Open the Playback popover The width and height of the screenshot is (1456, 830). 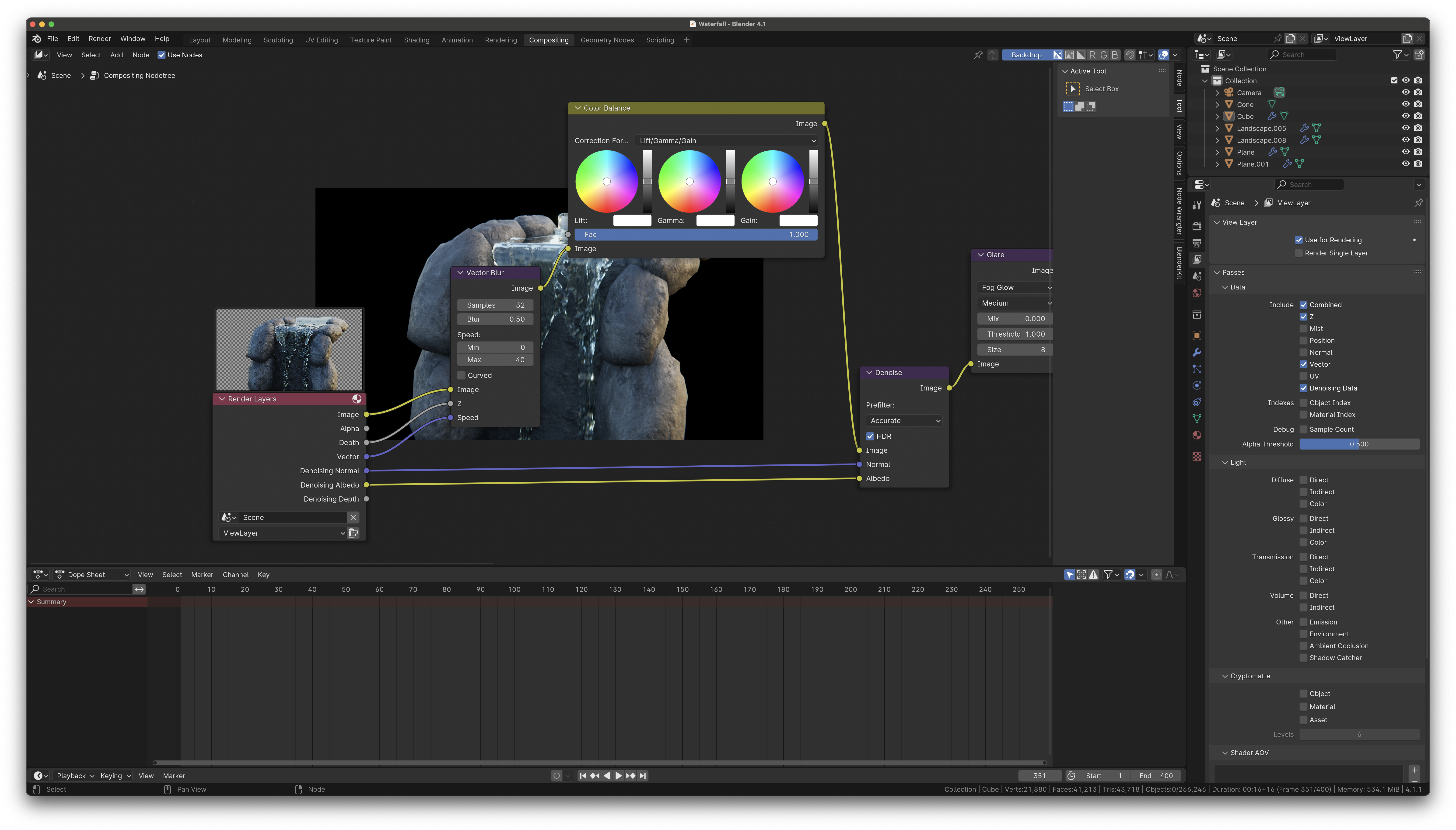click(x=75, y=776)
